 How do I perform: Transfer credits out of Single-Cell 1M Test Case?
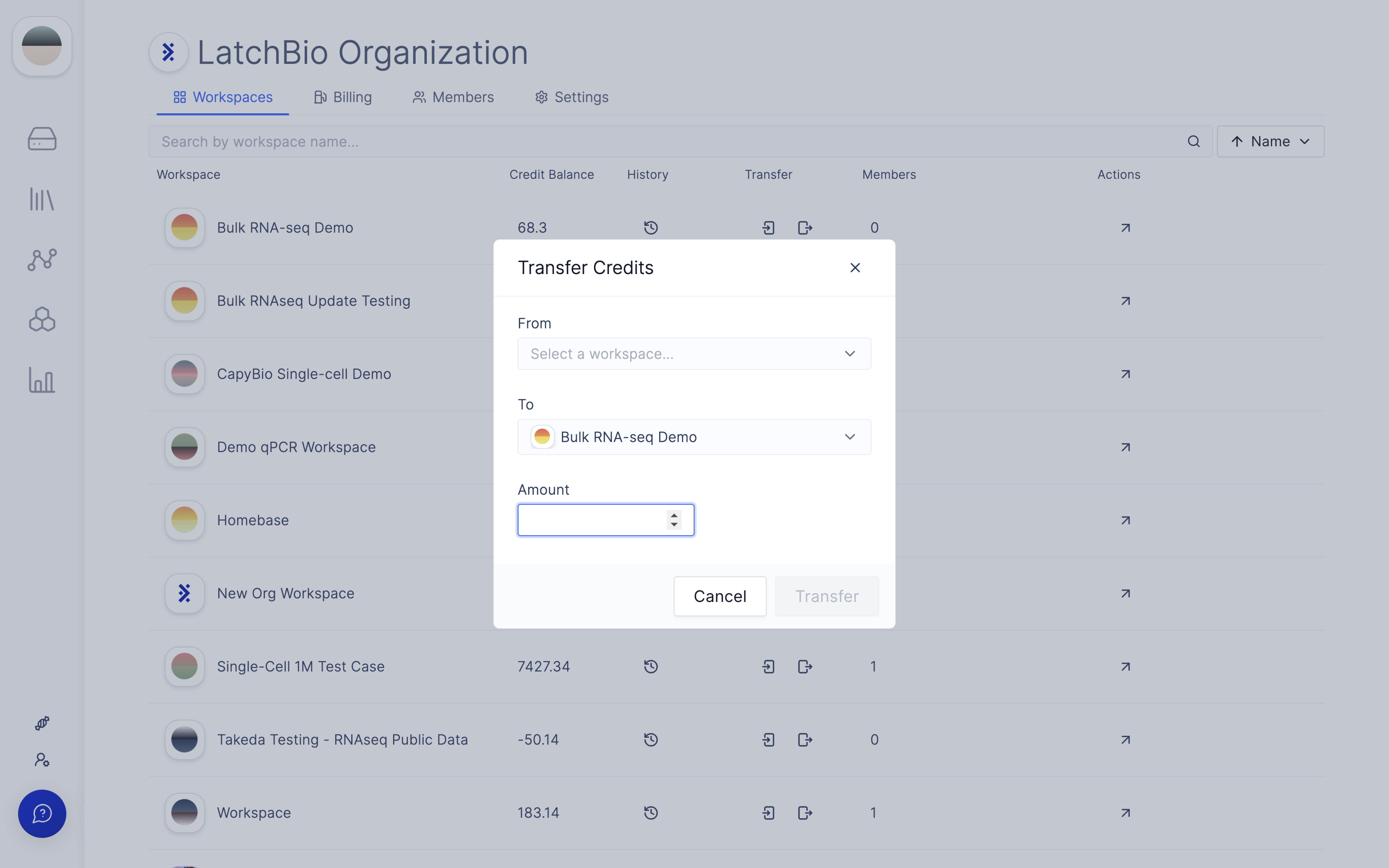(805, 667)
